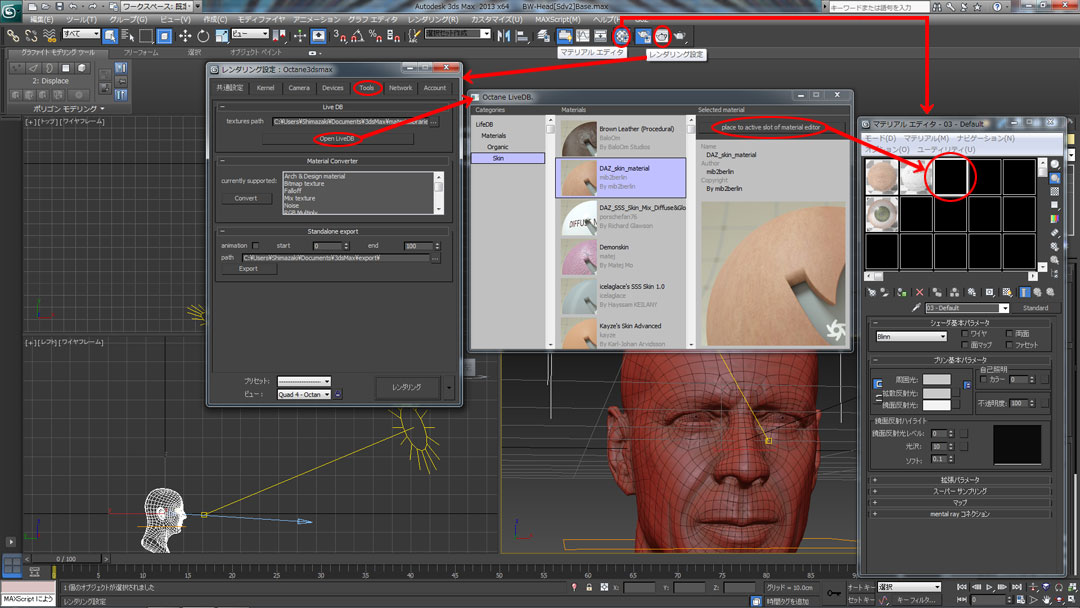Enable the 両面 (2-Sided) checkbox

(x=1009, y=334)
